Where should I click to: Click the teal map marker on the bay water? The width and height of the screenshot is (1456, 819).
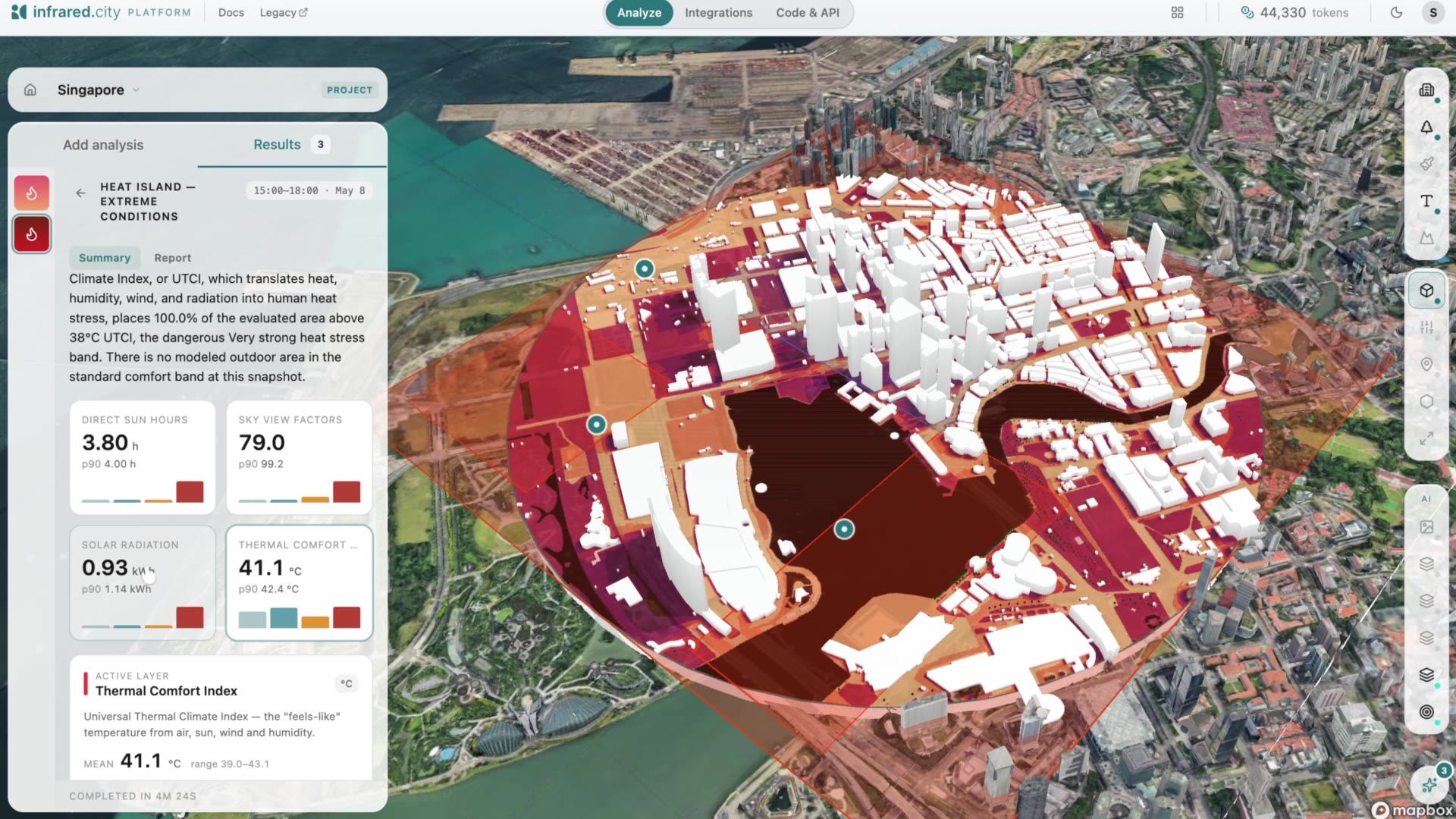click(844, 529)
